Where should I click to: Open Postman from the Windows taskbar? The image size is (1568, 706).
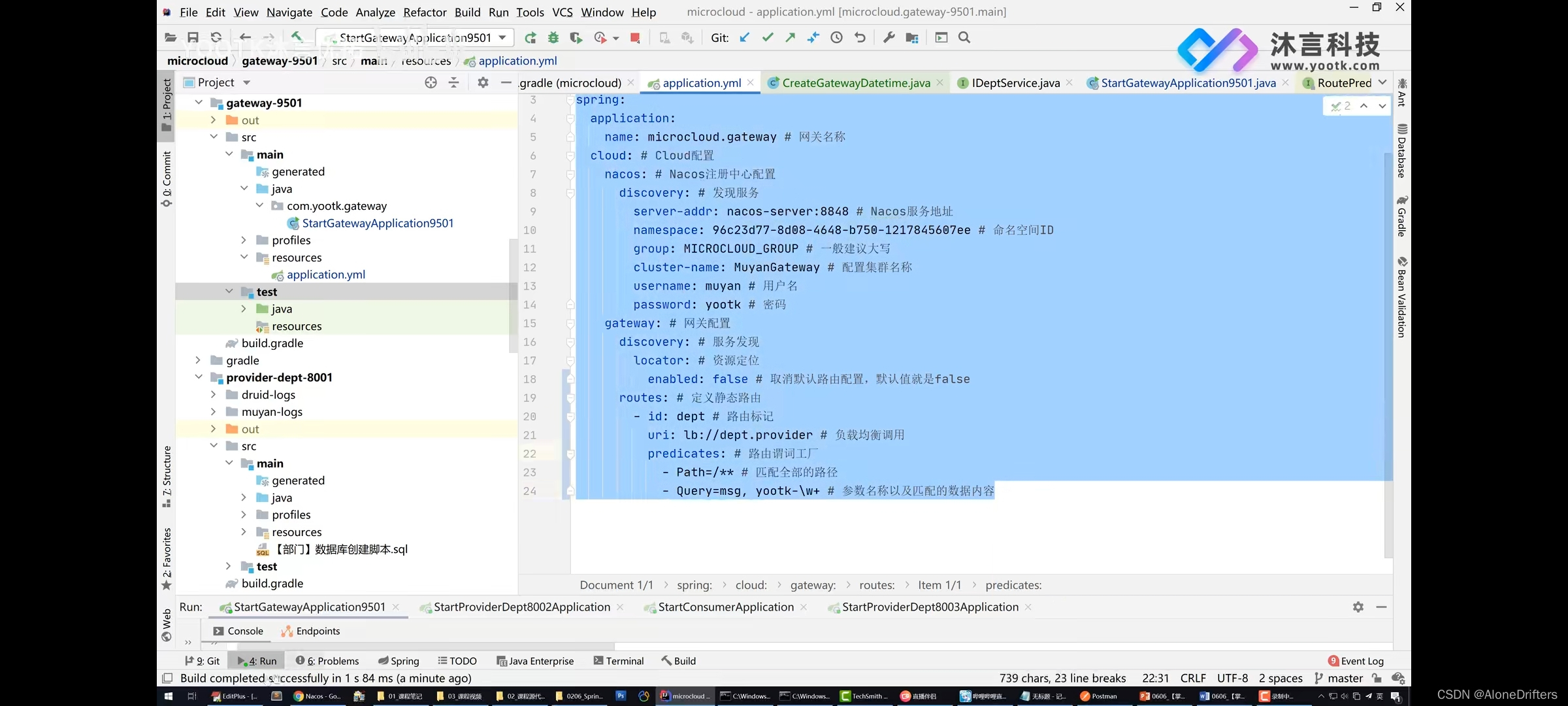[1098, 696]
